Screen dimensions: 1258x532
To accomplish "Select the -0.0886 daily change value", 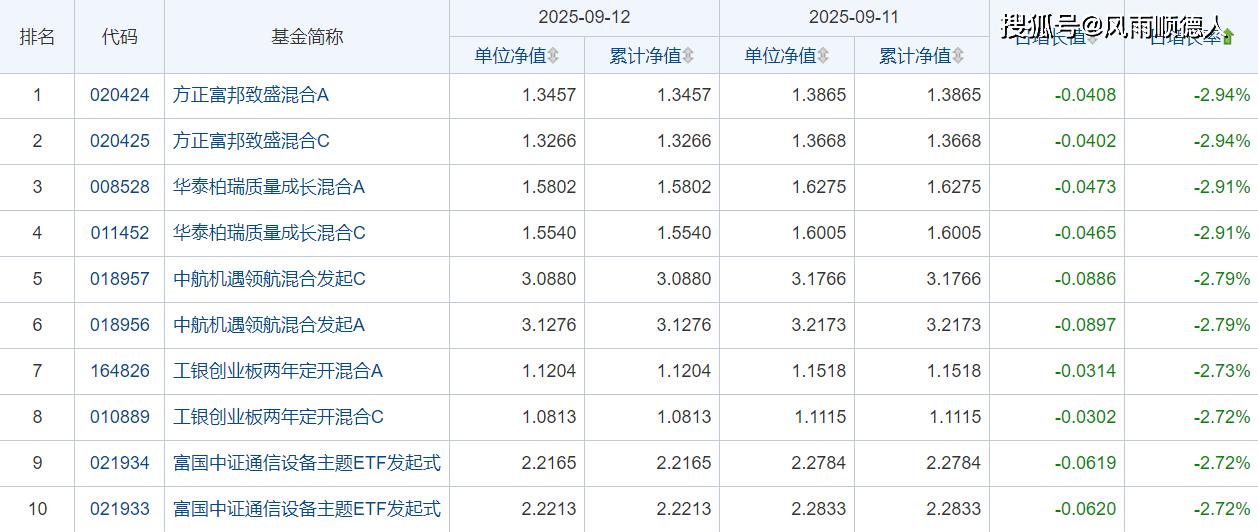I will point(1085,280).
